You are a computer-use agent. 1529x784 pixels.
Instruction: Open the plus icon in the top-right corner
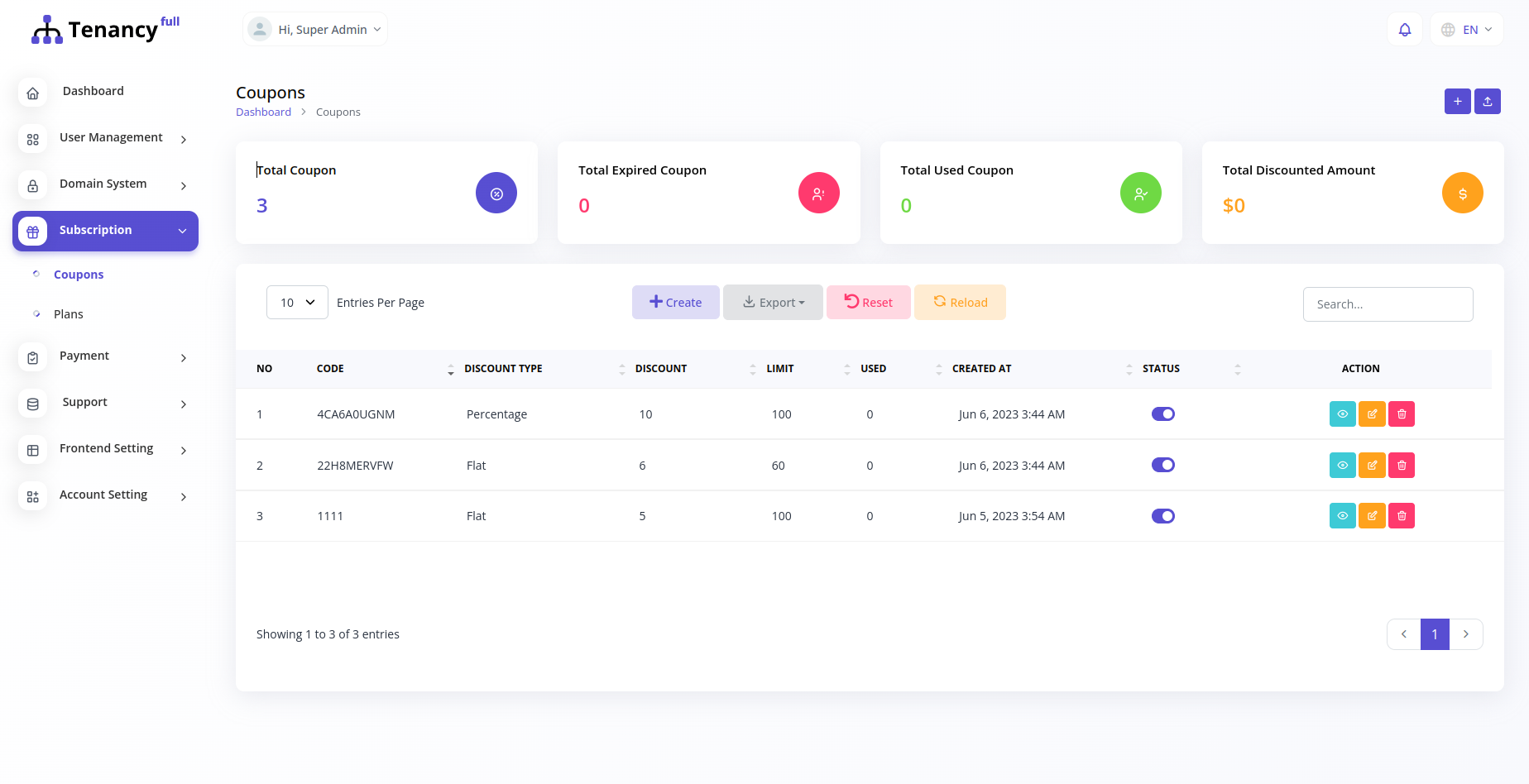tap(1457, 101)
